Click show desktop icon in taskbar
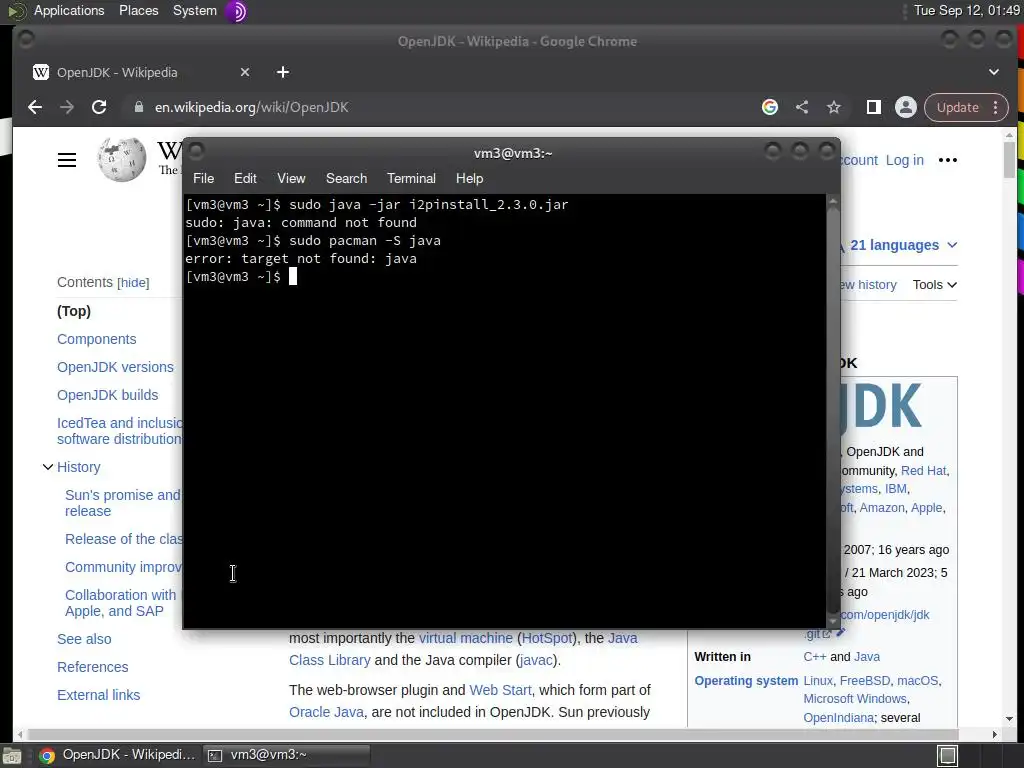The width and height of the screenshot is (1024, 768). pos(11,756)
